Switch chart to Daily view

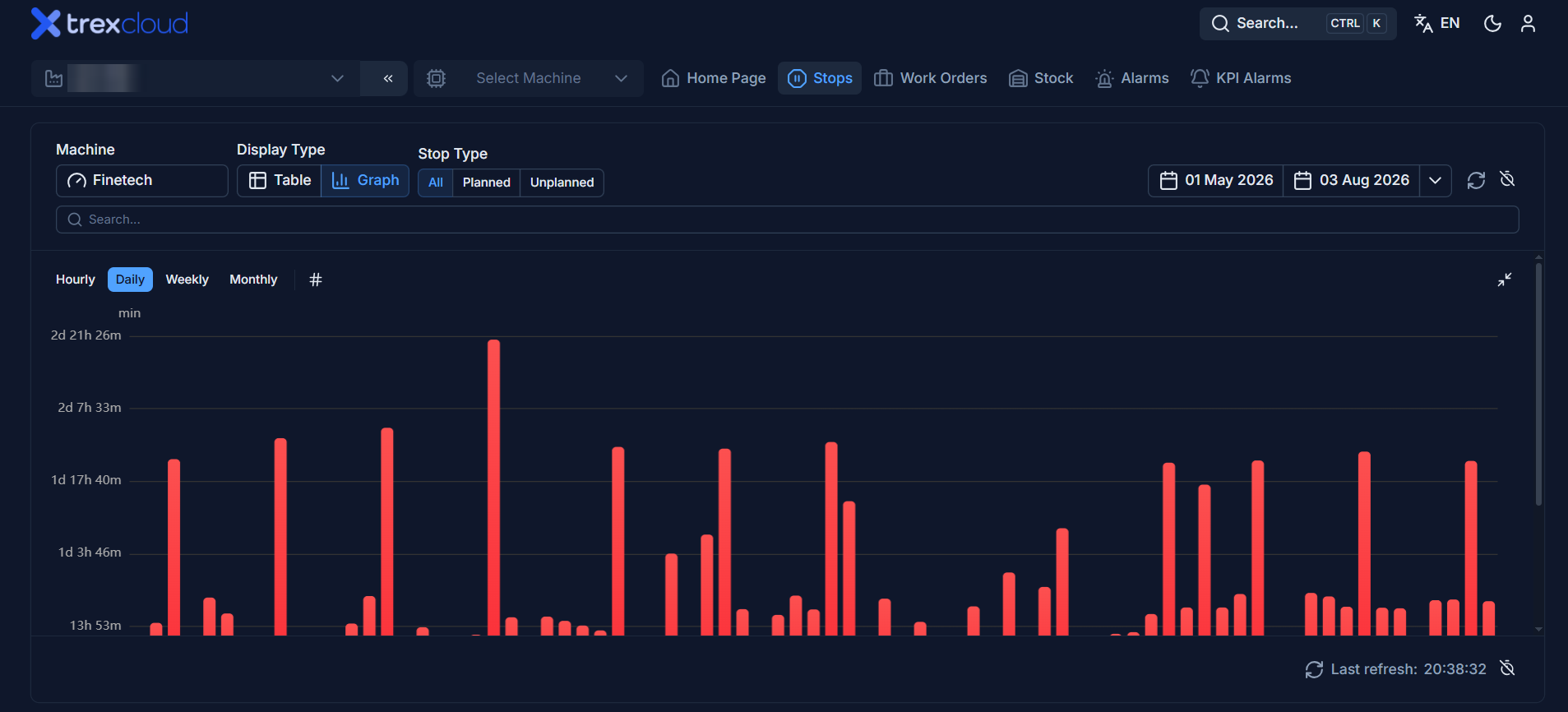tap(130, 280)
